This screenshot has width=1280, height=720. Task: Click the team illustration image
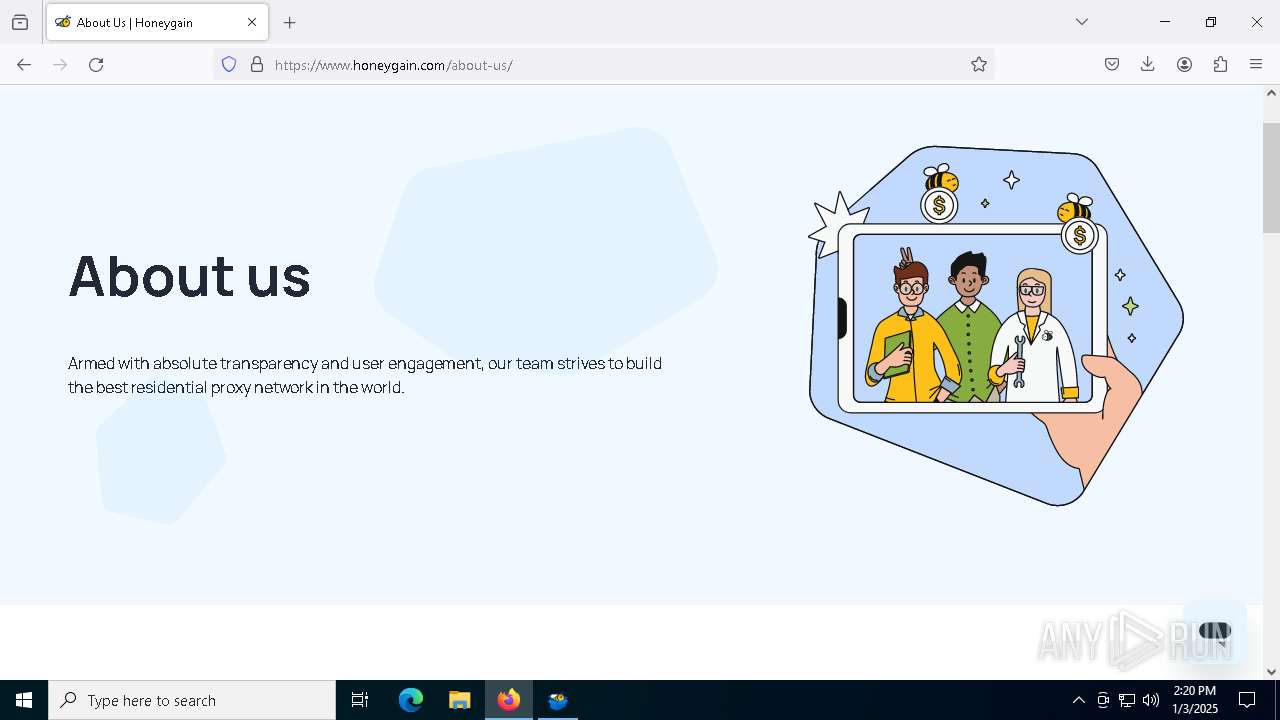pyautogui.click(x=996, y=325)
